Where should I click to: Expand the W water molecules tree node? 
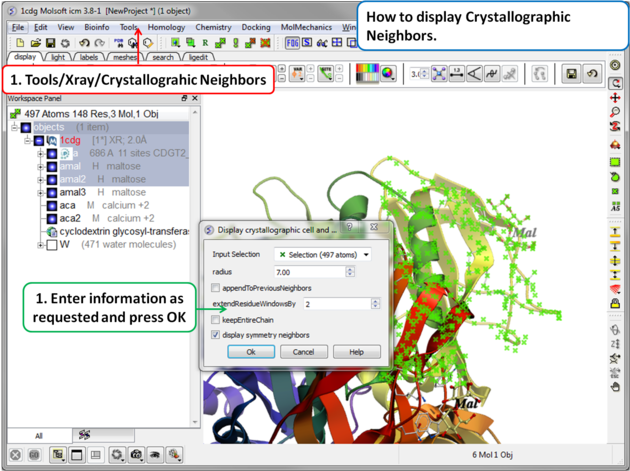point(40,245)
